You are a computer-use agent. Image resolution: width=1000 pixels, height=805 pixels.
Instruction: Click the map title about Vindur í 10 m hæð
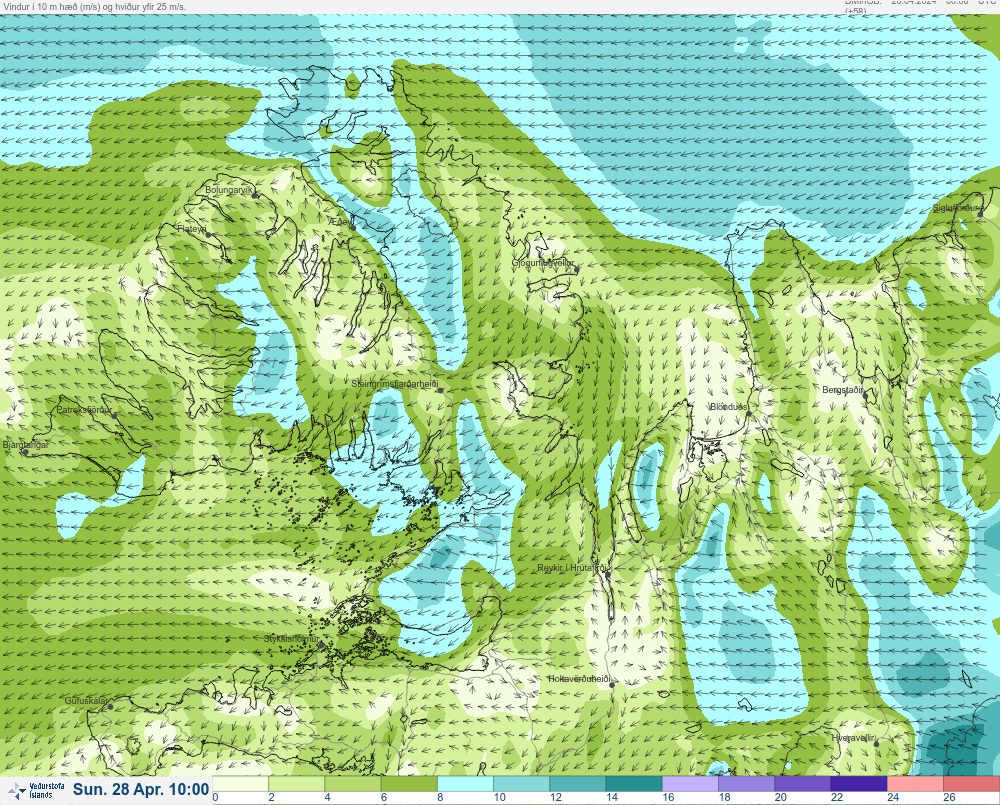[94, 6]
